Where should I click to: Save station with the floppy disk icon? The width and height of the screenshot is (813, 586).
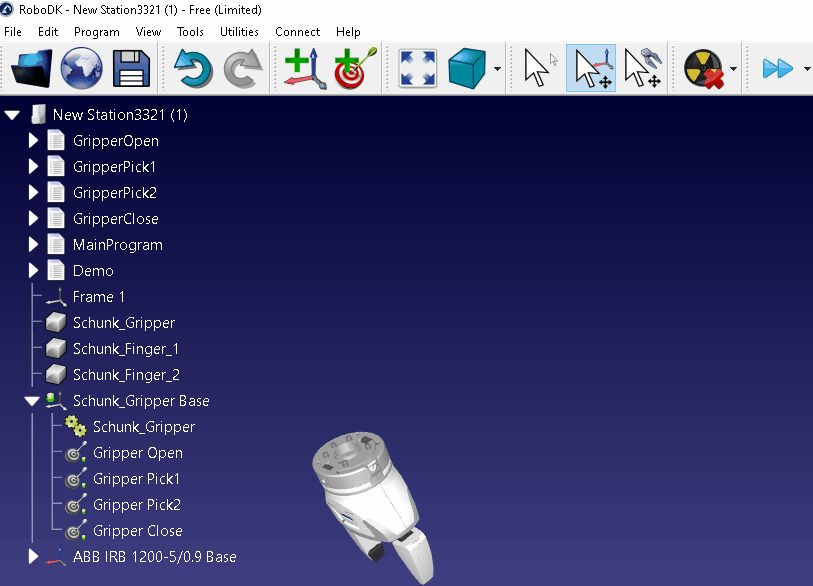[x=131, y=68]
